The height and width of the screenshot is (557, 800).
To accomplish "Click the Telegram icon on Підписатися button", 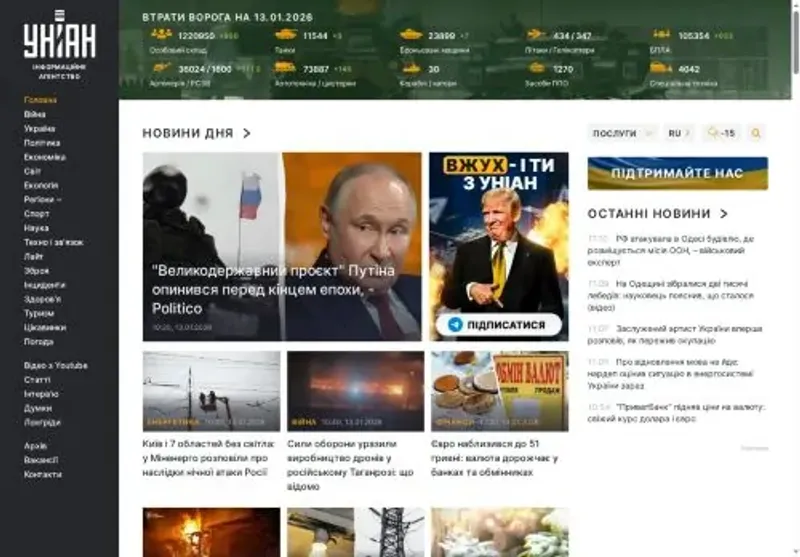I will 455,324.
